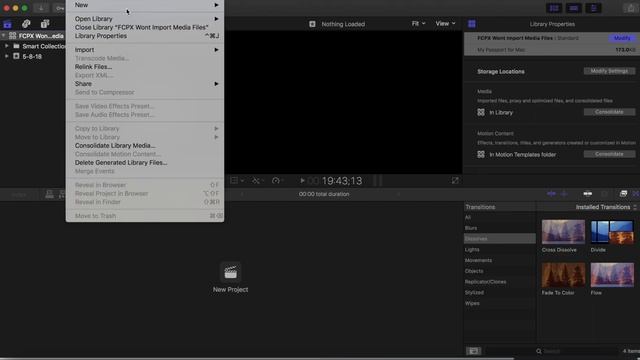Select the Wipes transitions category
This screenshot has height=360, width=640.
point(500,303)
